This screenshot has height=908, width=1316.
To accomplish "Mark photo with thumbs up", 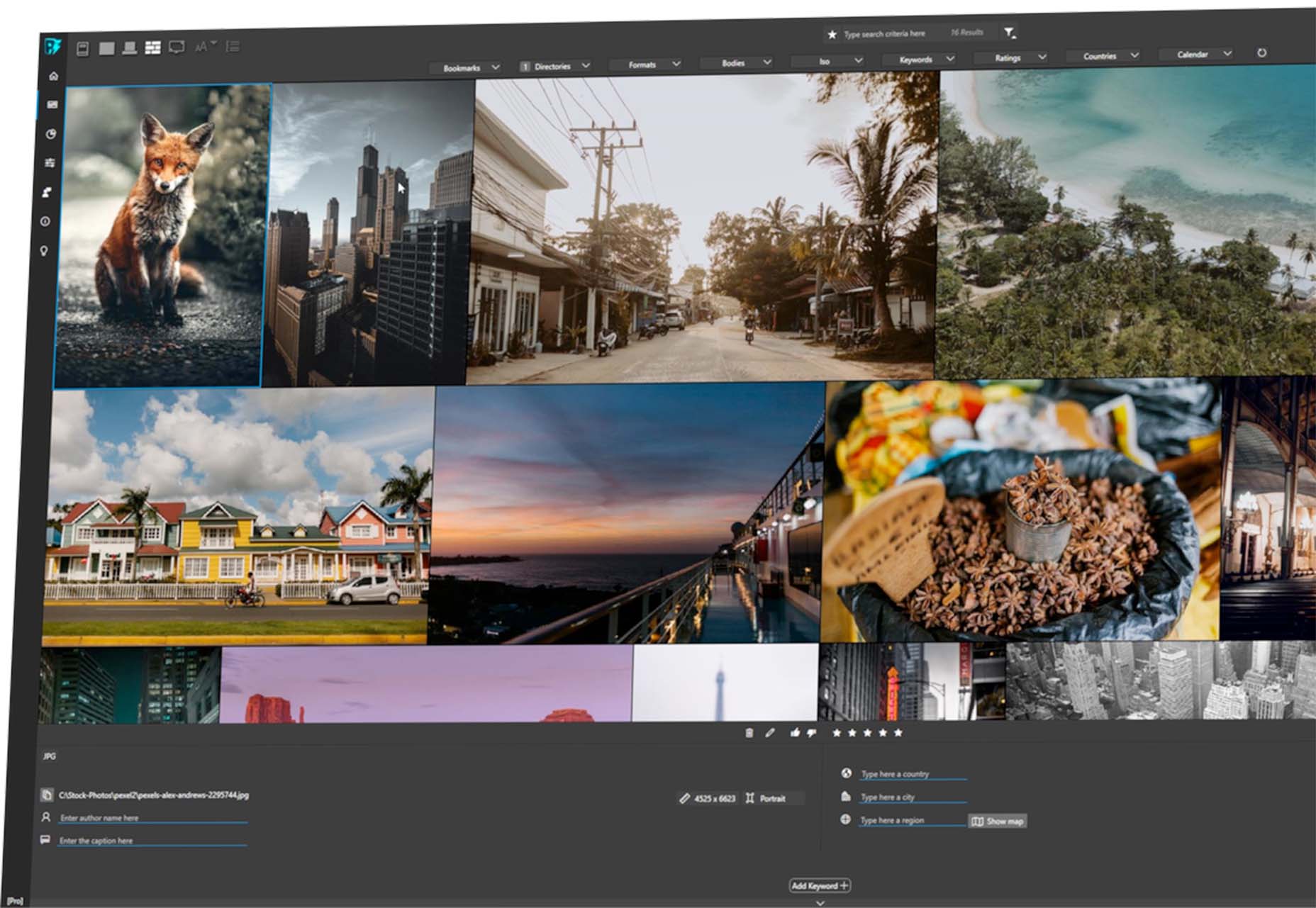I will (795, 733).
